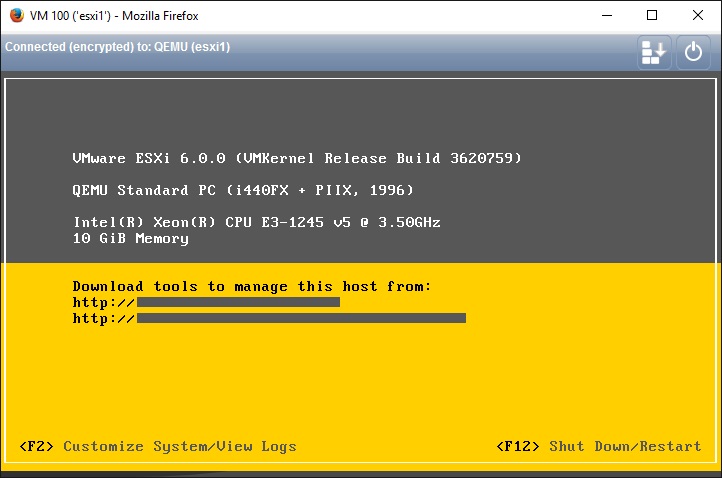722x478 pixels.
Task: Click the VMware ESXi 6.0.0 build text
Action: 297,158
